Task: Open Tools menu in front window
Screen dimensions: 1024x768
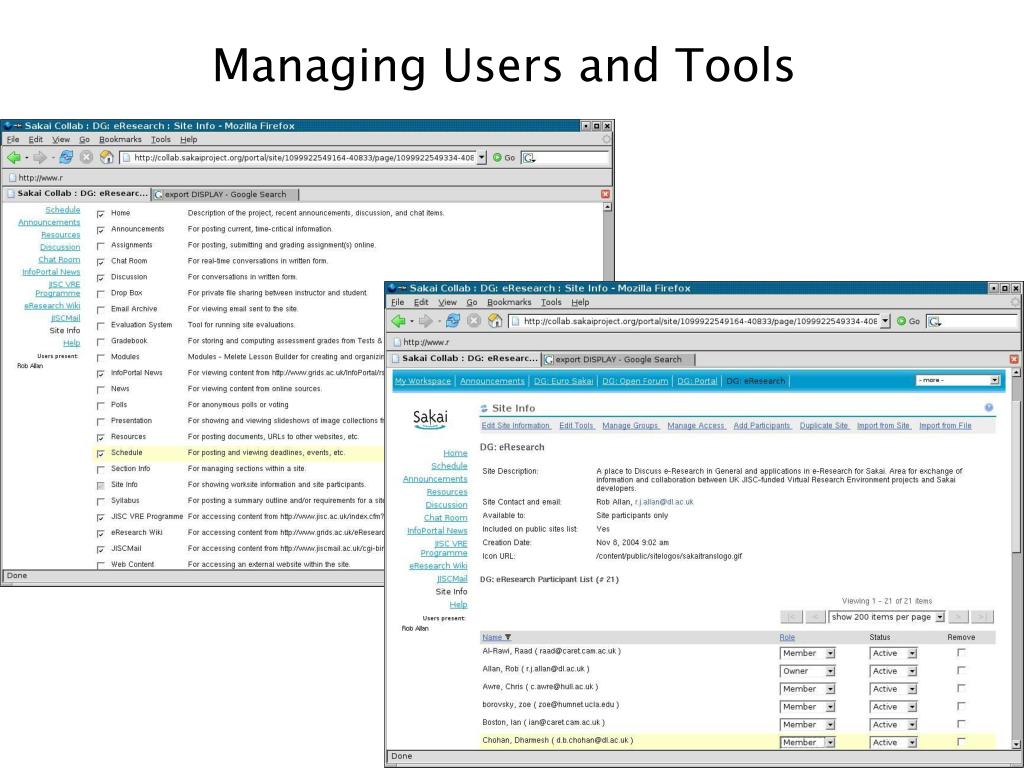Action: 551,302
